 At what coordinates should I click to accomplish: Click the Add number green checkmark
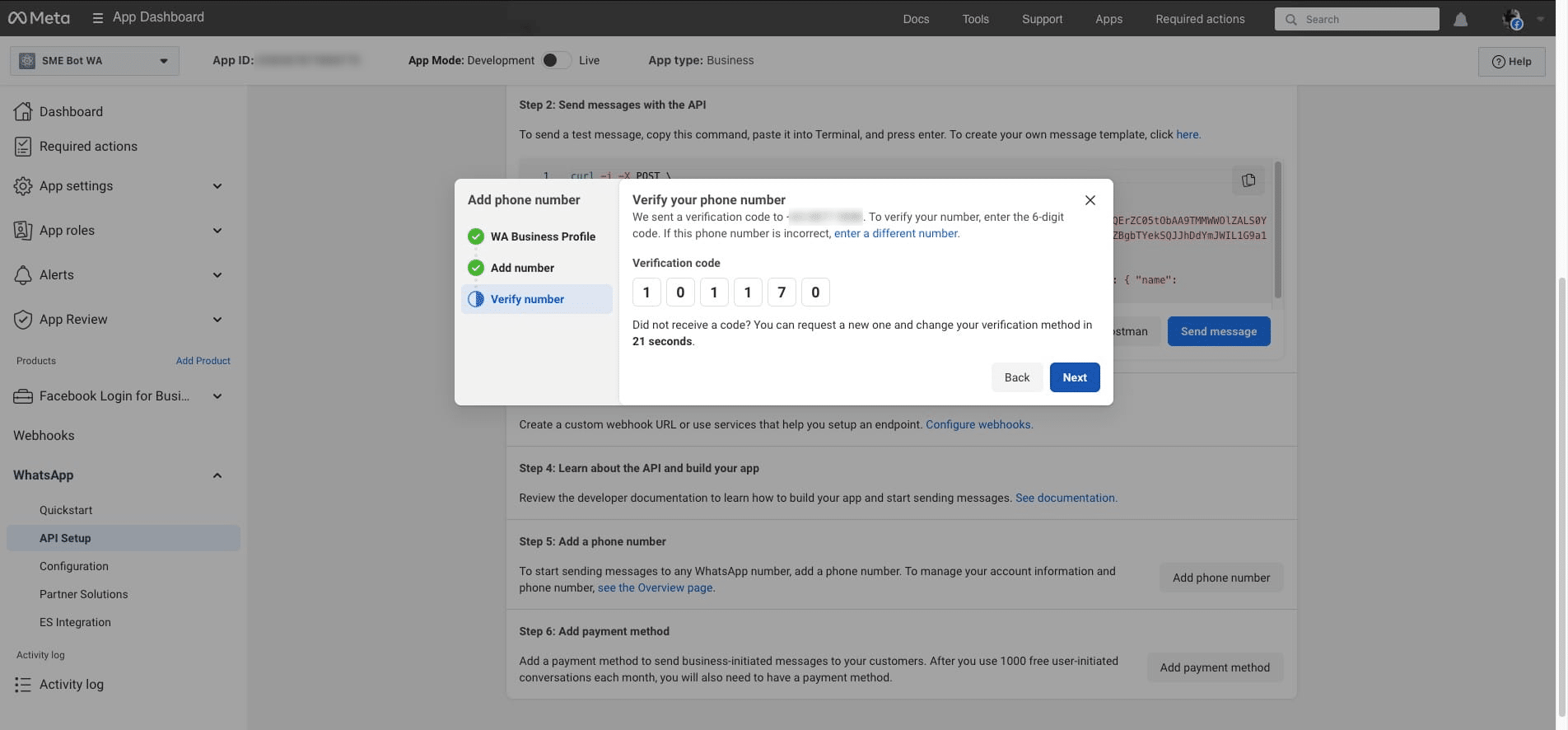(476, 268)
